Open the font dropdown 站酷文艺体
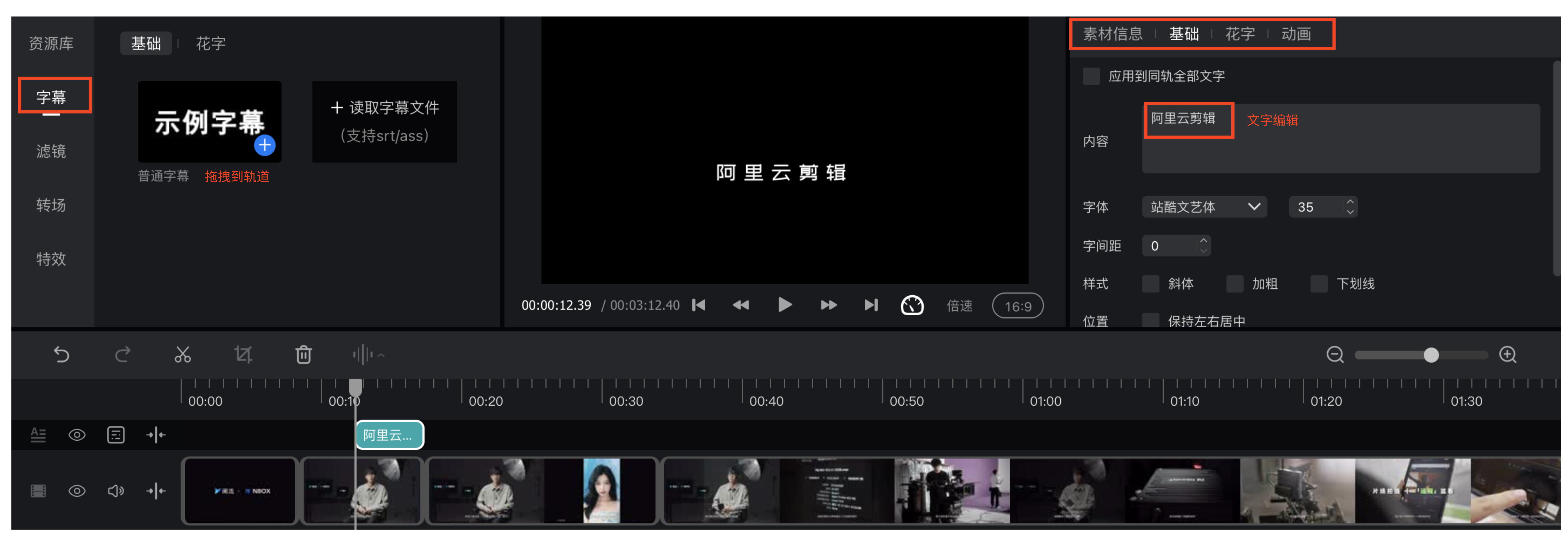Viewport: 1568px width, 537px height. pyautogui.click(x=1204, y=207)
